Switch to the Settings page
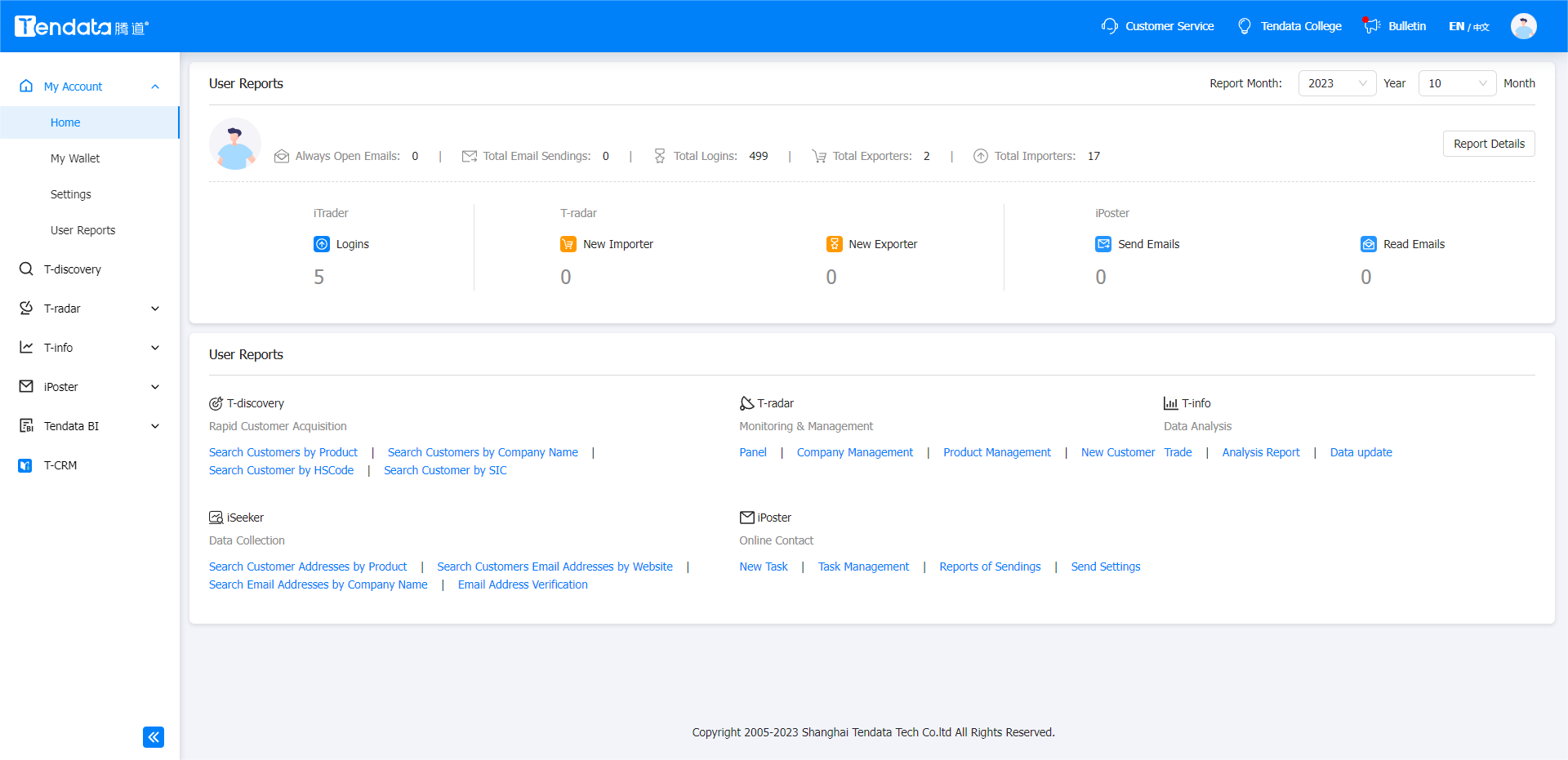The width and height of the screenshot is (1568, 760). (x=70, y=193)
